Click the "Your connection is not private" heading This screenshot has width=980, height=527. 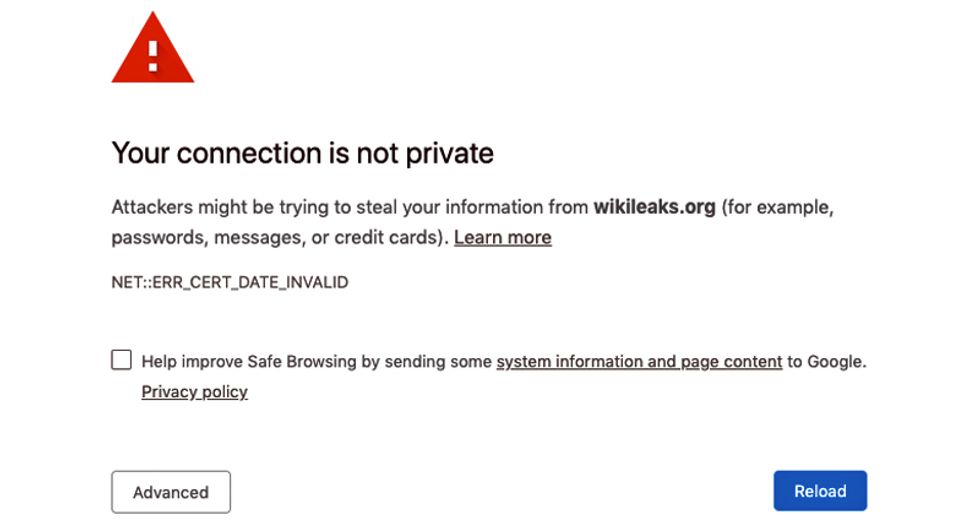pos(302,153)
